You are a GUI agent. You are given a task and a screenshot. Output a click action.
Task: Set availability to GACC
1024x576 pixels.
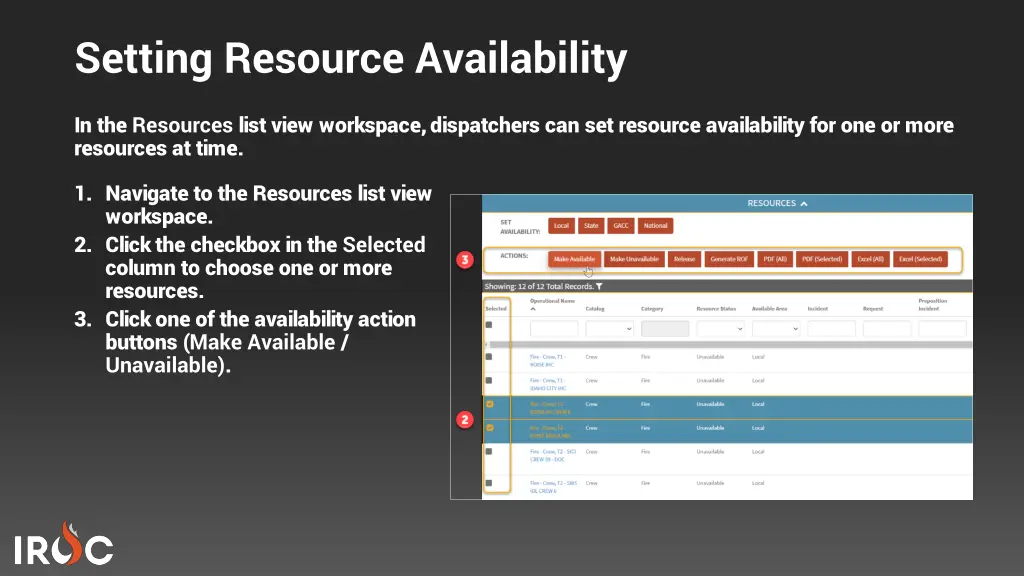pyautogui.click(x=621, y=226)
